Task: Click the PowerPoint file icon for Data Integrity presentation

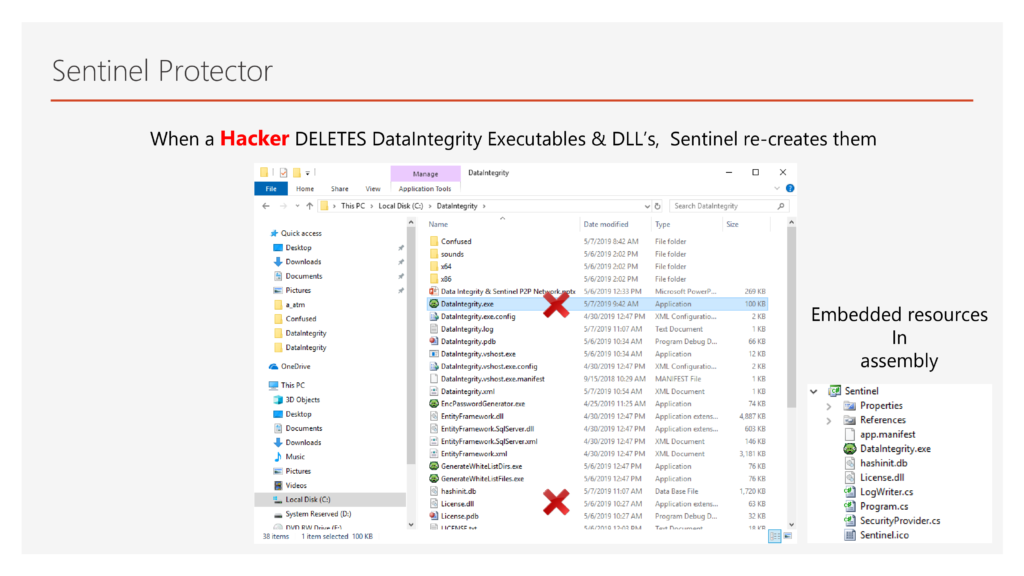Action: click(x=434, y=291)
